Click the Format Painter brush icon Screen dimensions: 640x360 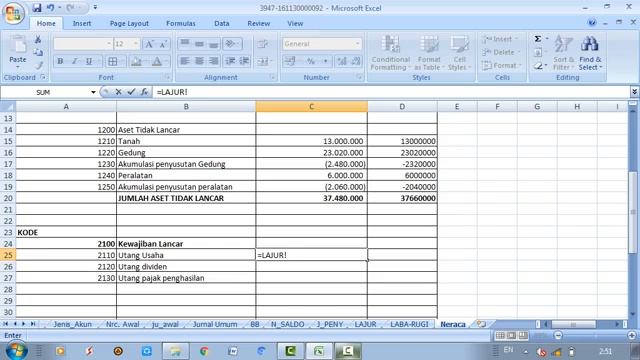point(39,65)
